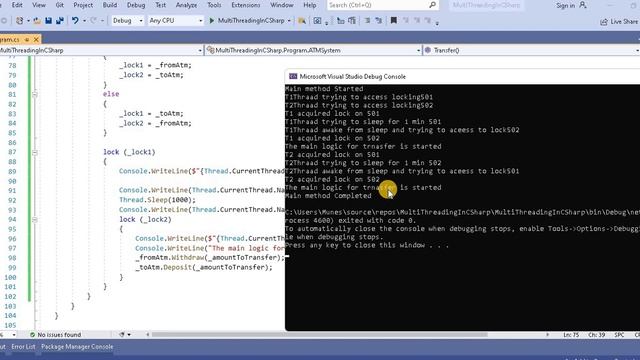
Task: Open the Error List tab
Action: pos(23,347)
